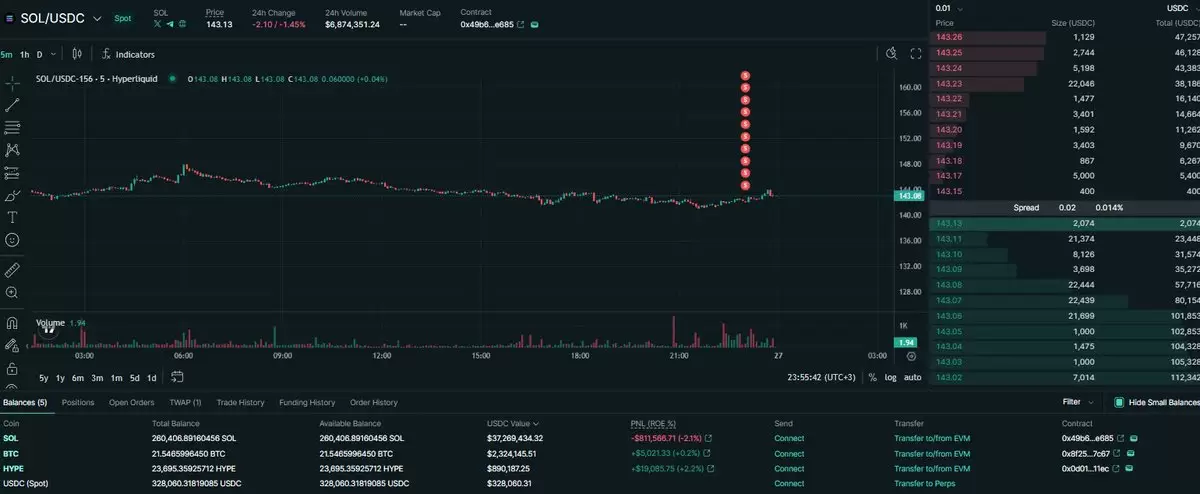
Task: Open the SOL website globe link
Action: pos(183,24)
